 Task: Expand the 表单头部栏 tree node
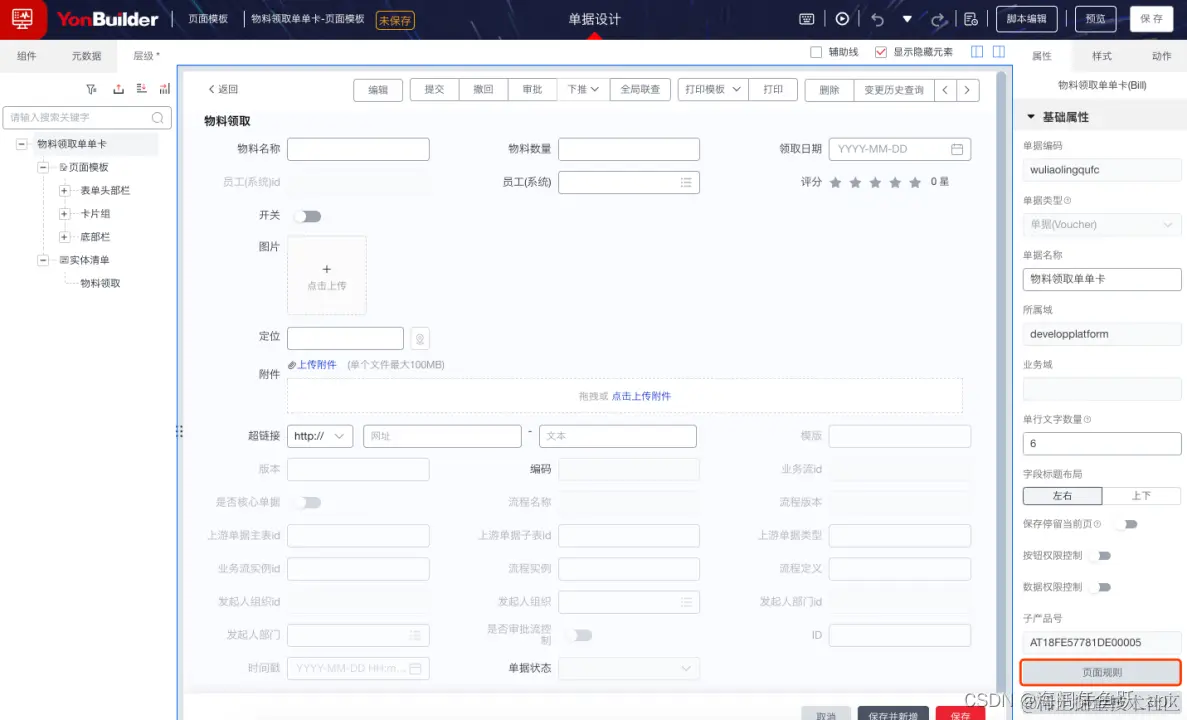tap(64, 191)
